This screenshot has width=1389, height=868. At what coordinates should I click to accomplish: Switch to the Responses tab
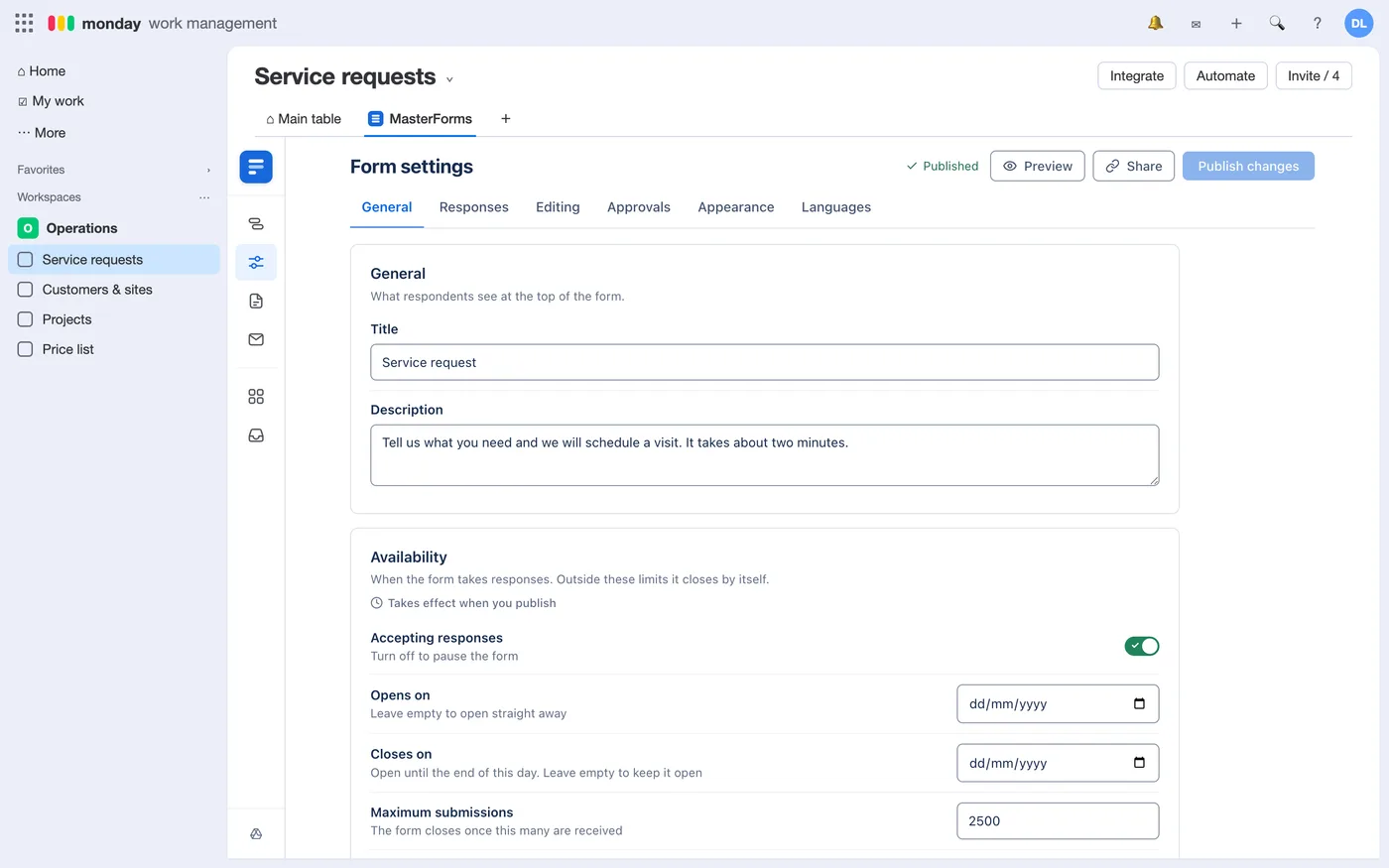point(474,207)
